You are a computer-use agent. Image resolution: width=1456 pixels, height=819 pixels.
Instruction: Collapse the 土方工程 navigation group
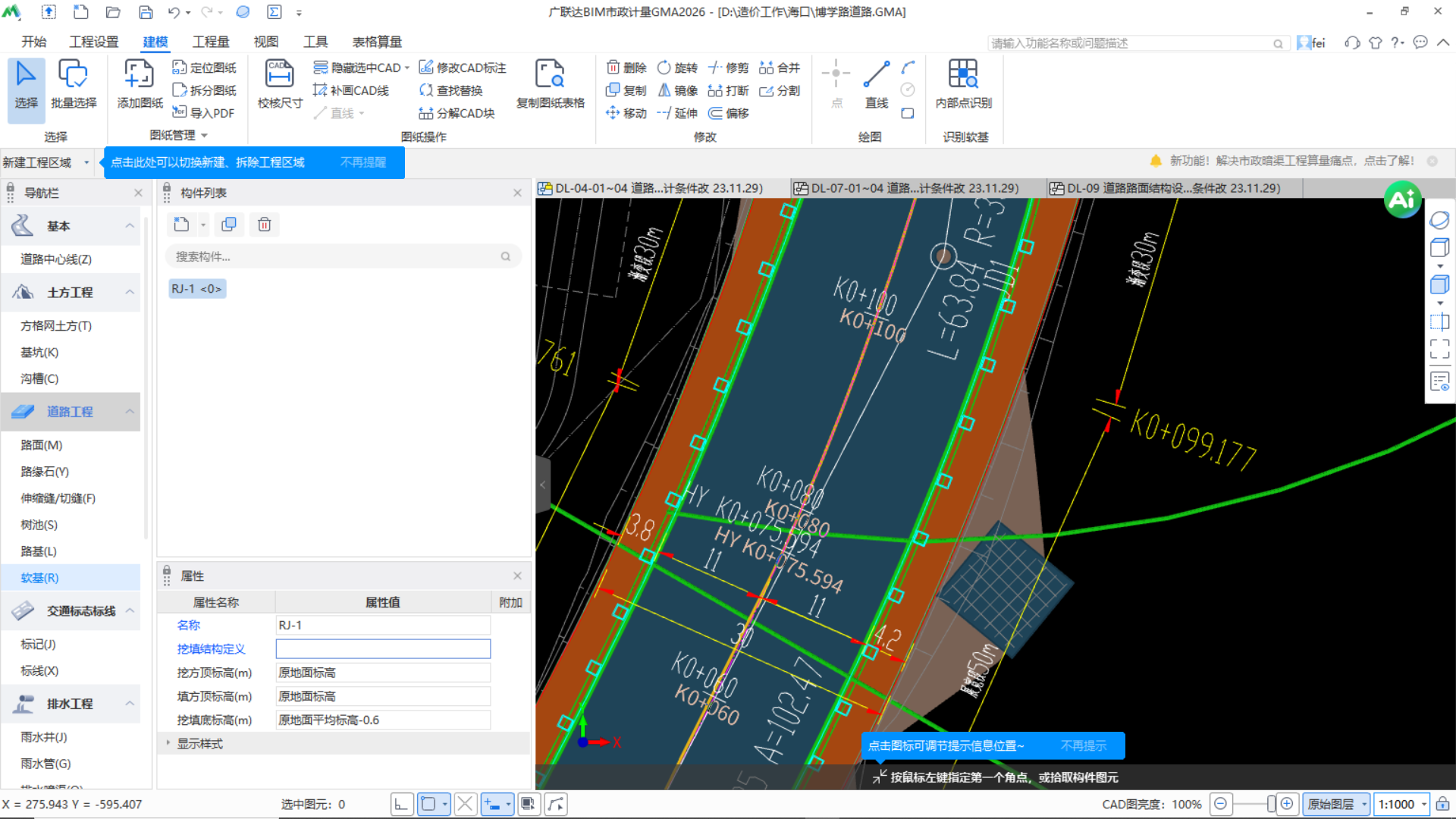[x=130, y=292]
